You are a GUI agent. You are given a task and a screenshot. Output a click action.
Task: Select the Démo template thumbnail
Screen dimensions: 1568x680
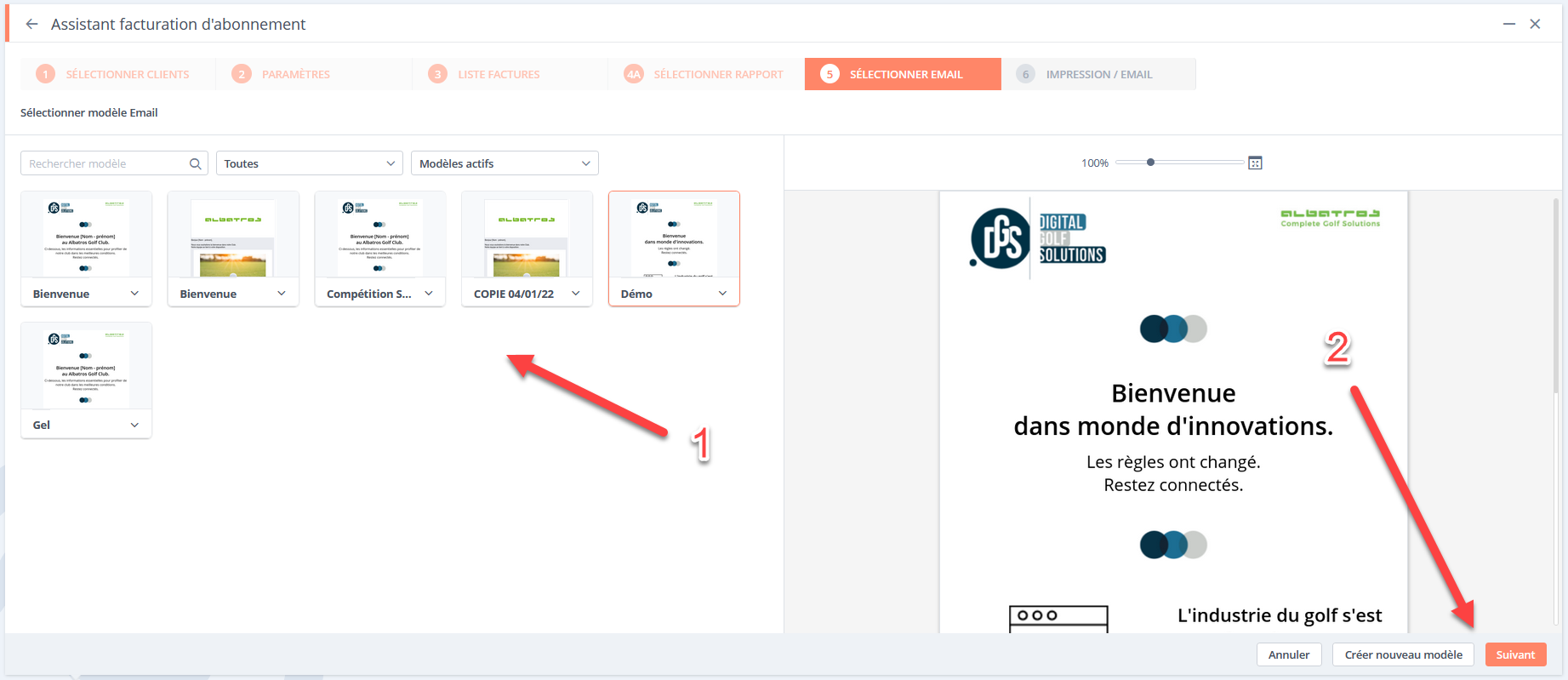click(x=674, y=236)
